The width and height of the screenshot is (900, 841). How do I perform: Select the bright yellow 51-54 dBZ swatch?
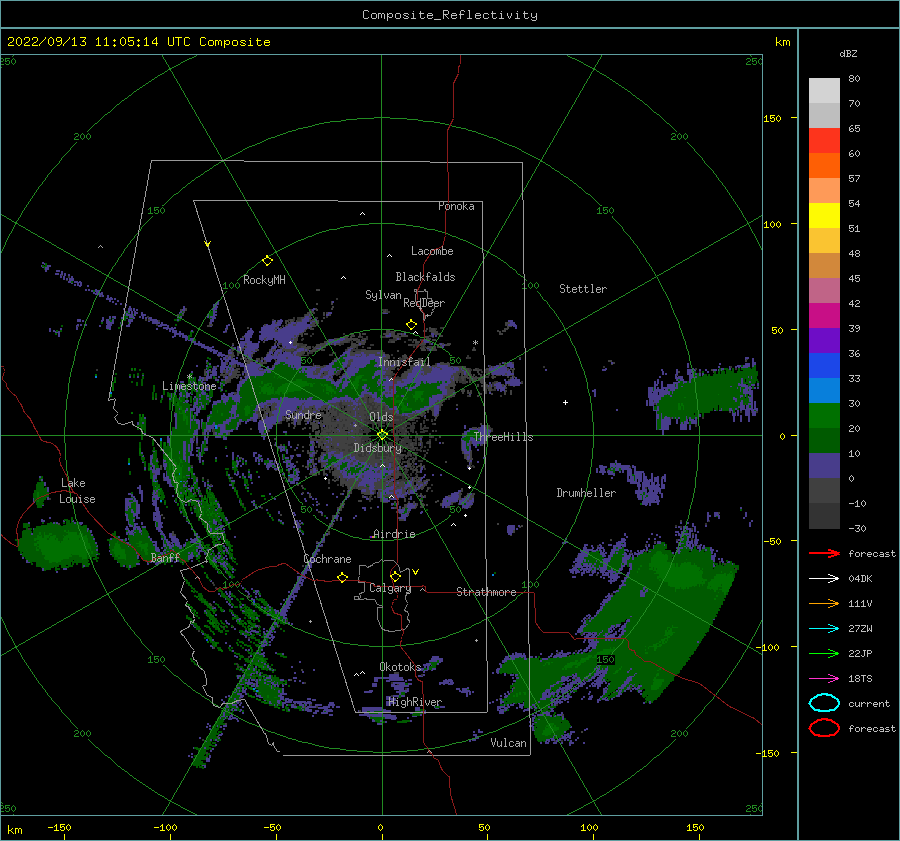click(824, 215)
